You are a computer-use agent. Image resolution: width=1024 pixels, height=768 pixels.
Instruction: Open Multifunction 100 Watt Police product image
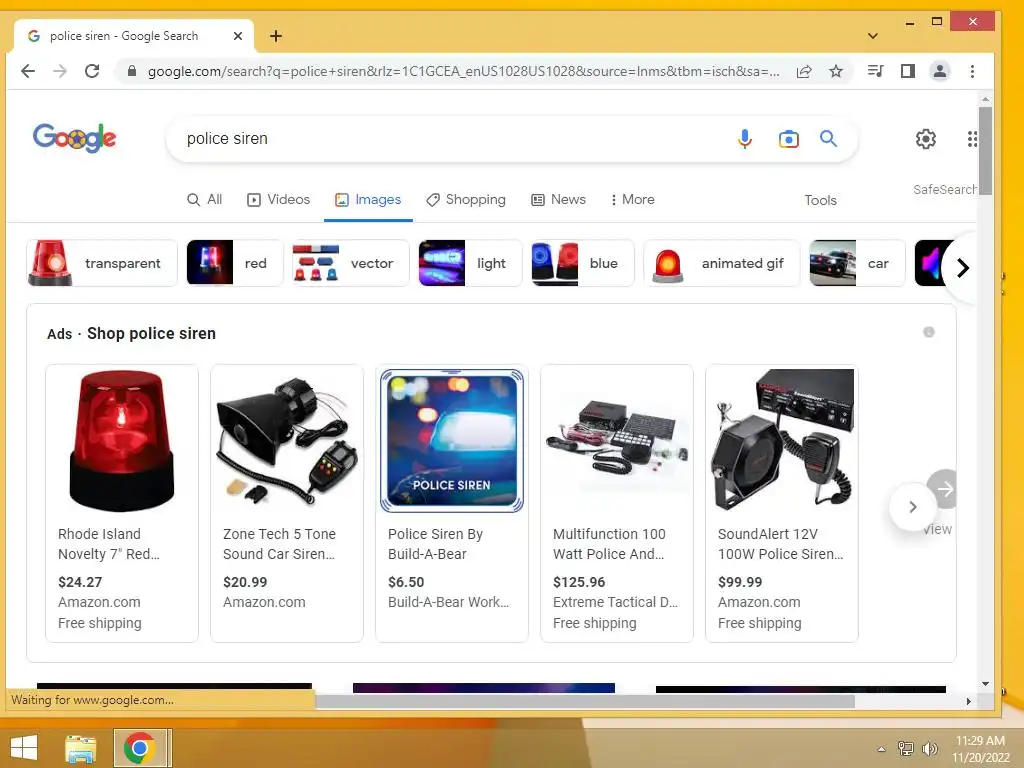tap(617, 441)
